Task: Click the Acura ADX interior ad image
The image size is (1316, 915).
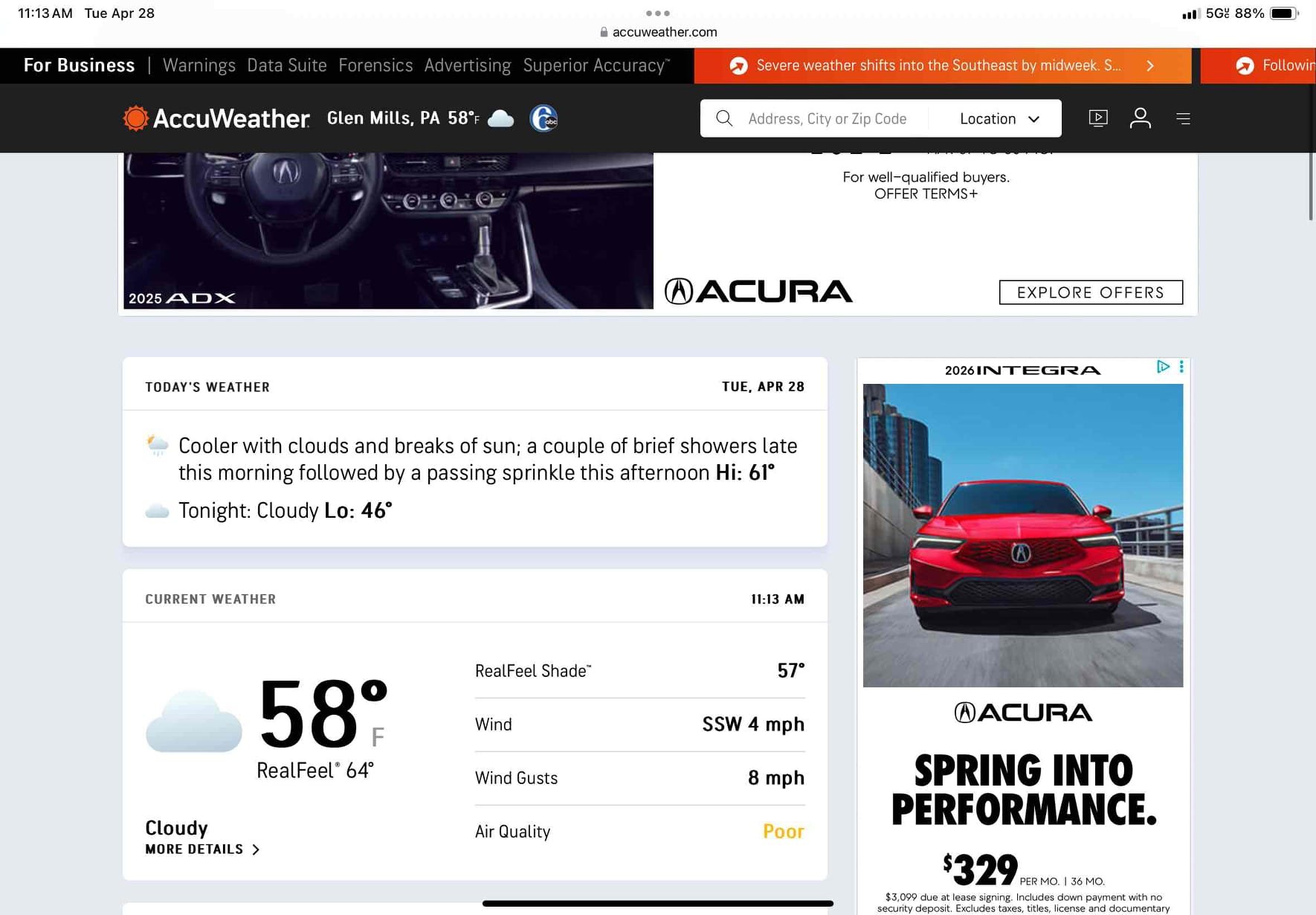Action: [x=388, y=231]
